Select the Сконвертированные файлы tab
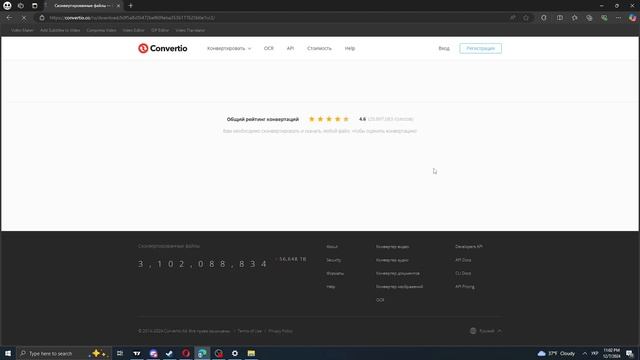 point(82,6)
